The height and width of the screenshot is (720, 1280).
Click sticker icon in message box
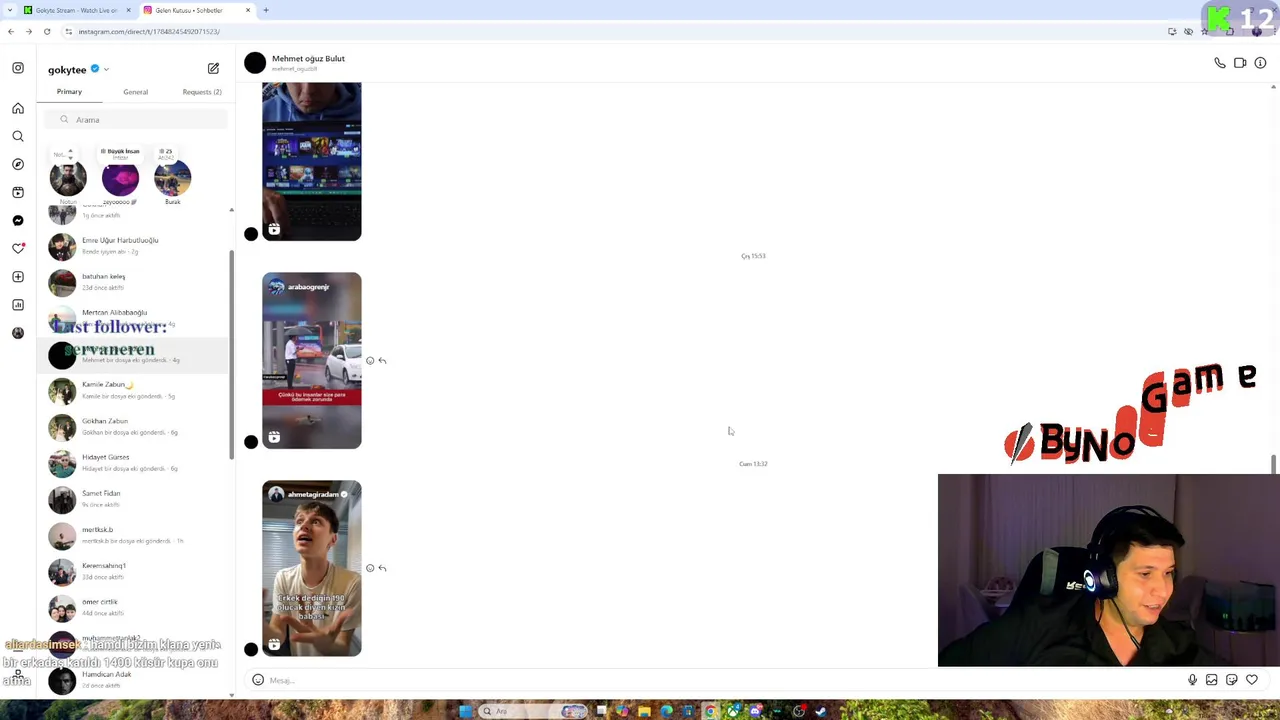pos(1231,680)
